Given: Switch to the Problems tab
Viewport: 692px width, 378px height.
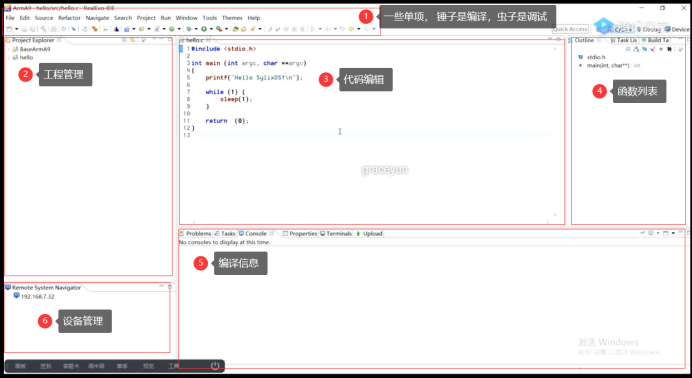Looking at the screenshot, I should coord(195,233).
